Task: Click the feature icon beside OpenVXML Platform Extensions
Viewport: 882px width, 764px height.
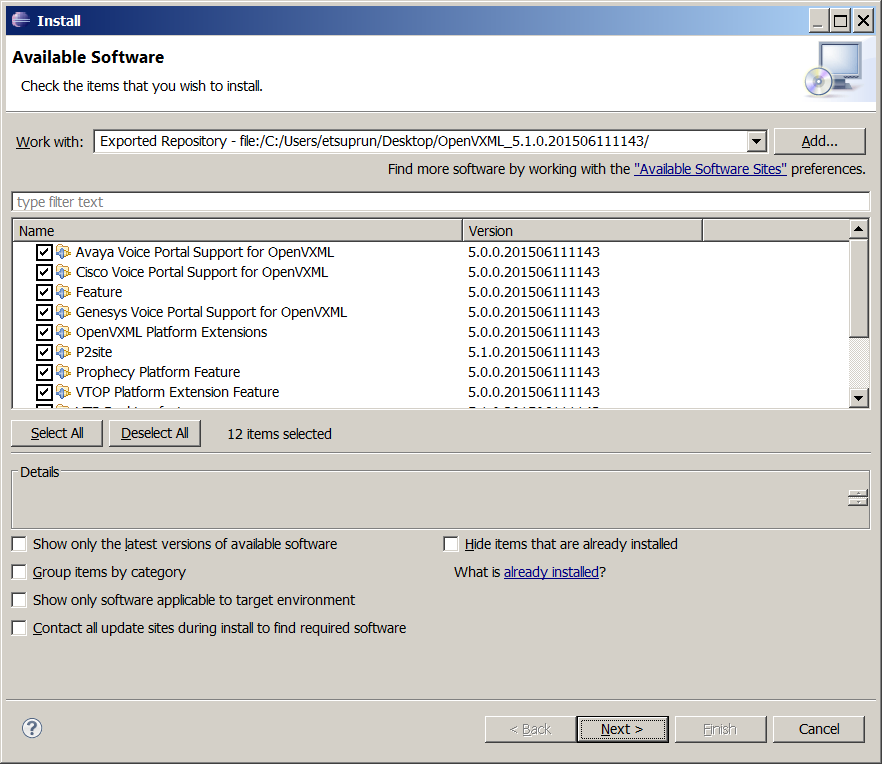Action: [x=64, y=332]
